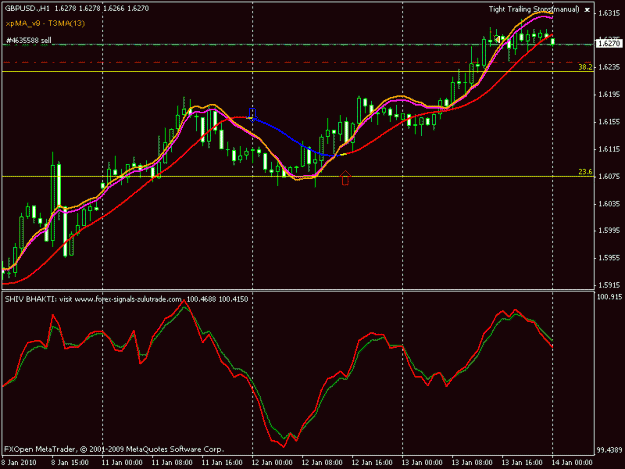
Task: Click the 1.6315 price axis label
Action: pyautogui.click(x=609, y=13)
